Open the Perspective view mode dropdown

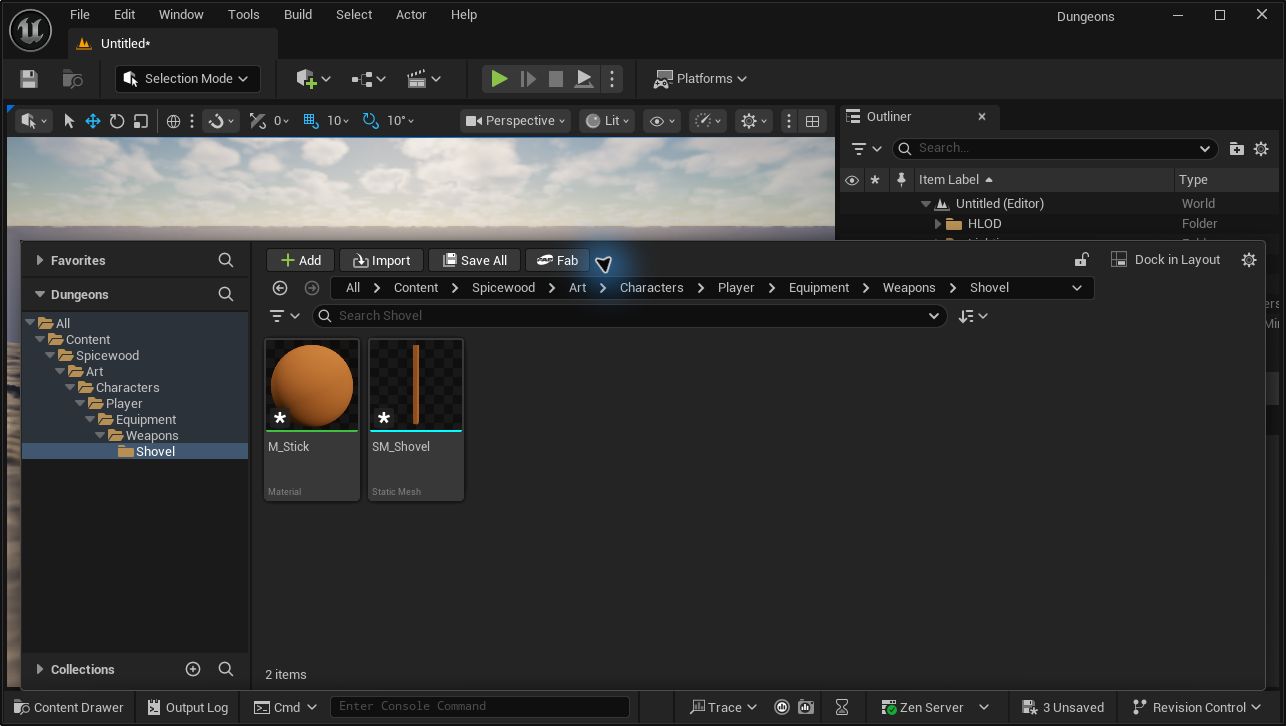point(516,121)
